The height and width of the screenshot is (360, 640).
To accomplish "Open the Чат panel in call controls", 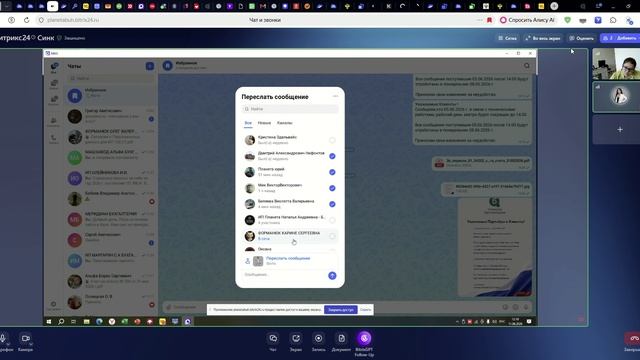I will [x=273, y=342].
